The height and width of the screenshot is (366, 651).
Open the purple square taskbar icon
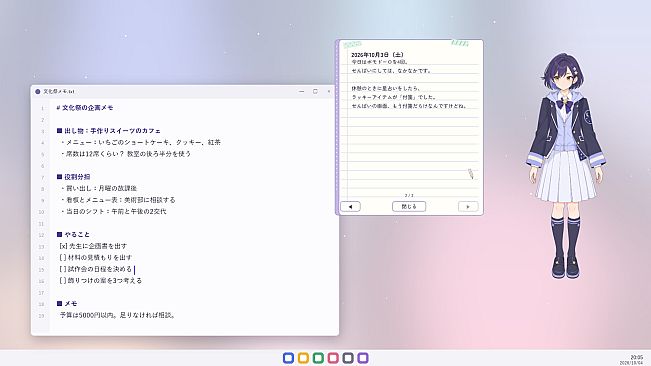pyautogui.click(x=363, y=358)
